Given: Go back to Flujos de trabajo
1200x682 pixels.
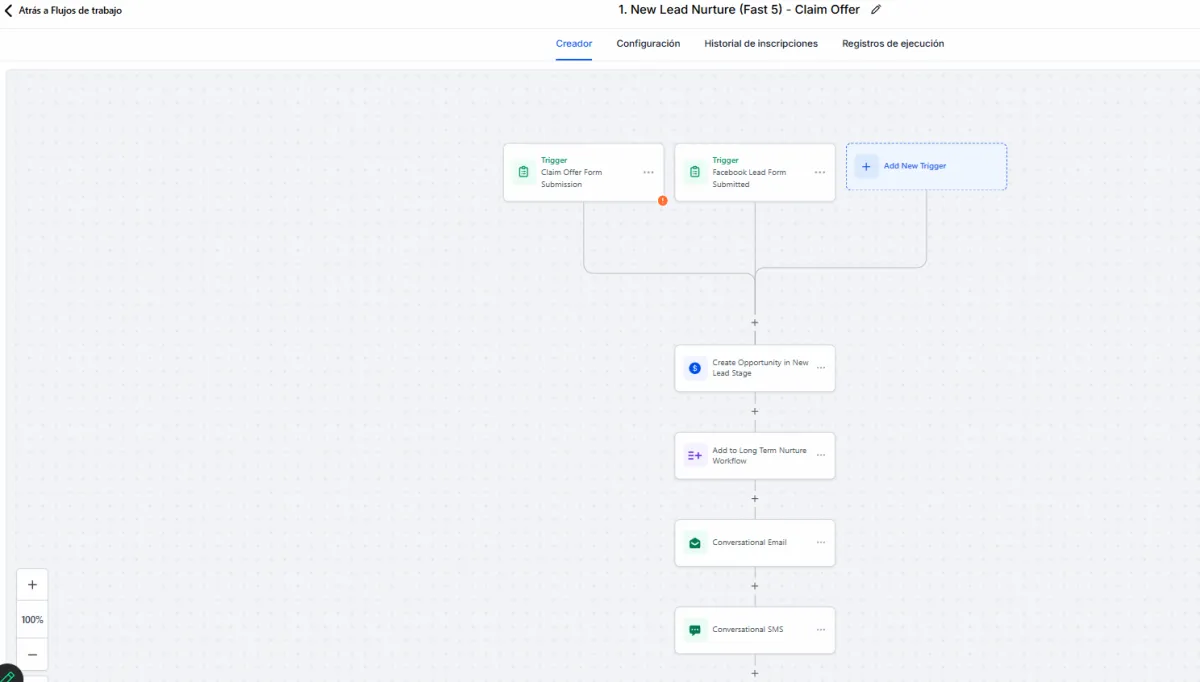Looking at the screenshot, I should tap(64, 10).
